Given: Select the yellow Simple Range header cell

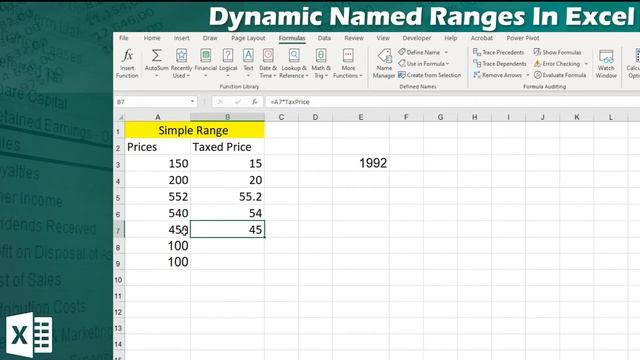Looking at the screenshot, I should click(195, 131).
